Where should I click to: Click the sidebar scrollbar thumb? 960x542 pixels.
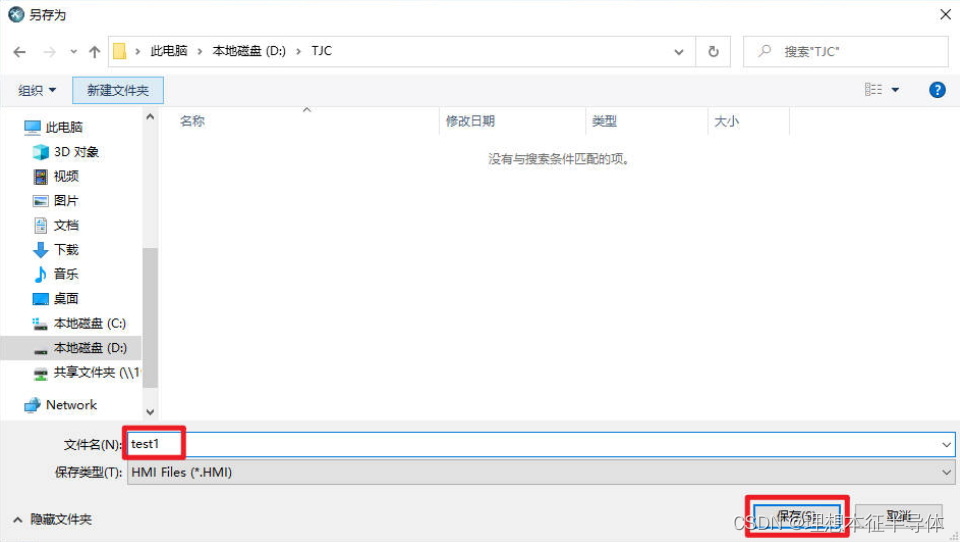[x=150, y=317]
